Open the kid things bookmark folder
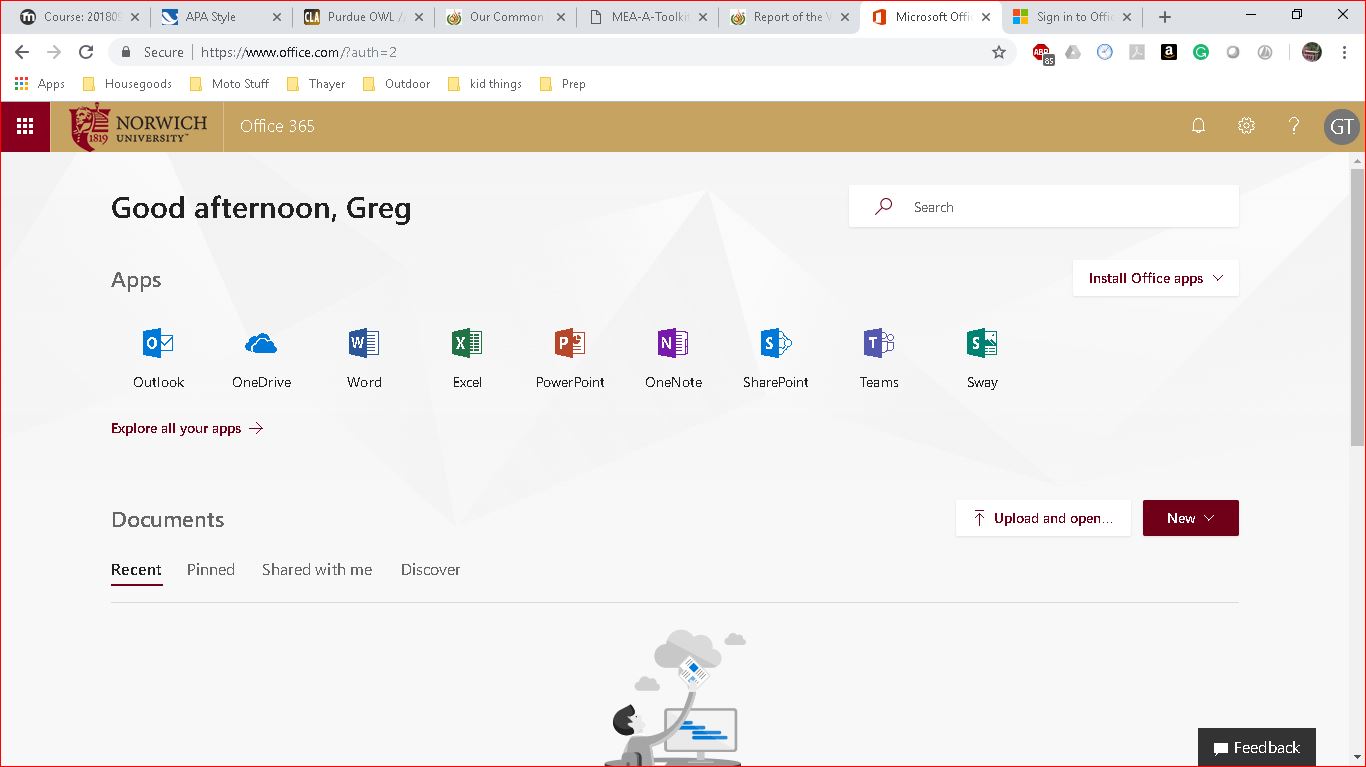Viewport: 1366px width, 767px height. [x=484, y=84]
